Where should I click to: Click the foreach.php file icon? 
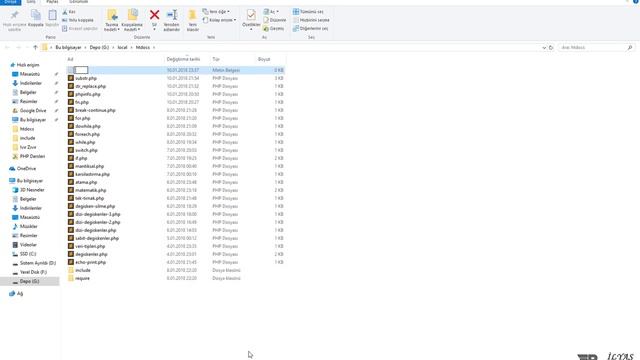click(71, 134)
